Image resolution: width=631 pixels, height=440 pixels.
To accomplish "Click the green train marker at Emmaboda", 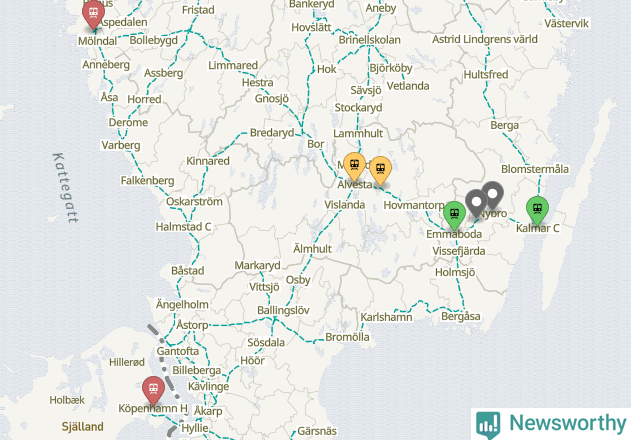I will [454, 215].
